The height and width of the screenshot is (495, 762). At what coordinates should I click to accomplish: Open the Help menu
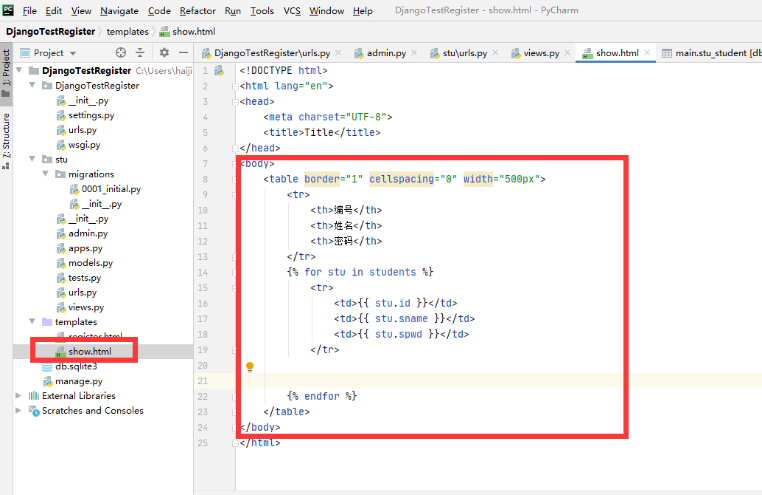[x=363, y=10]
